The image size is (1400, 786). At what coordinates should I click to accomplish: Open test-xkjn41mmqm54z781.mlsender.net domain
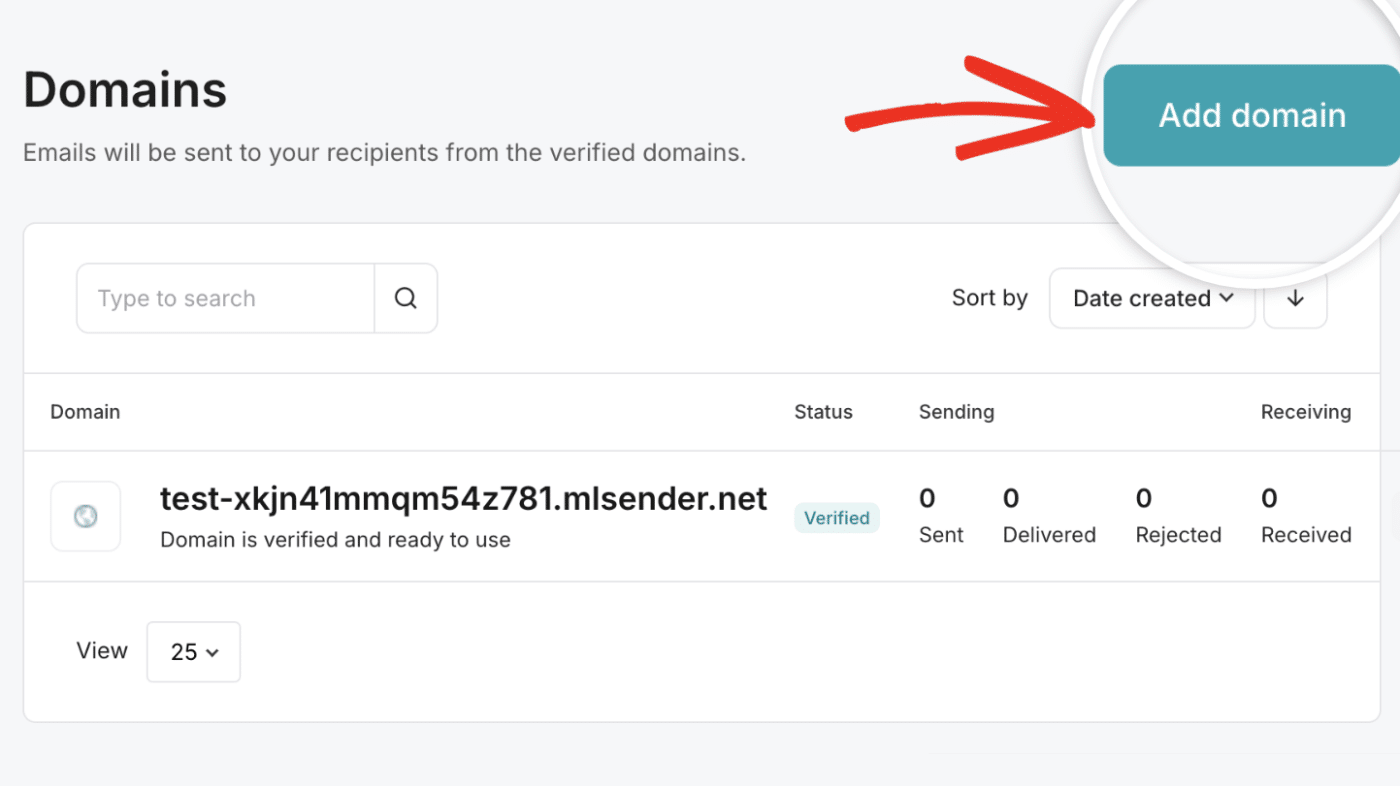[x=463, y=498]
